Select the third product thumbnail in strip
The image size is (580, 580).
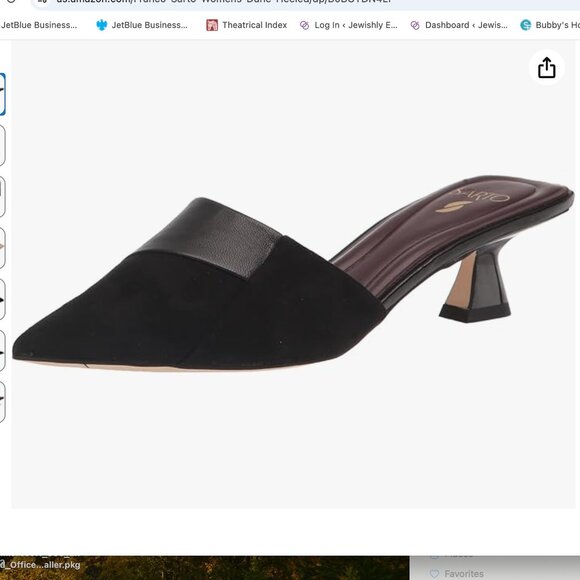click(x=2, y=197)
